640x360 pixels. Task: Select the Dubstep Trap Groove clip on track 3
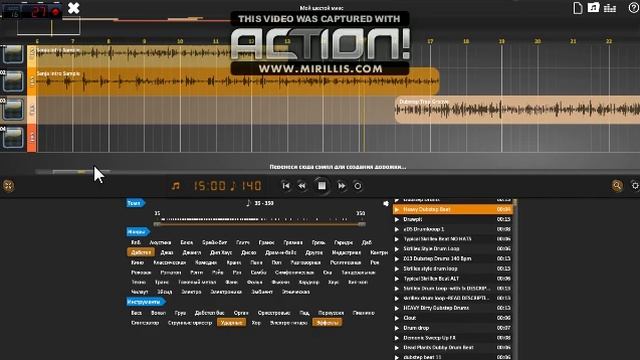pos(517,110)
